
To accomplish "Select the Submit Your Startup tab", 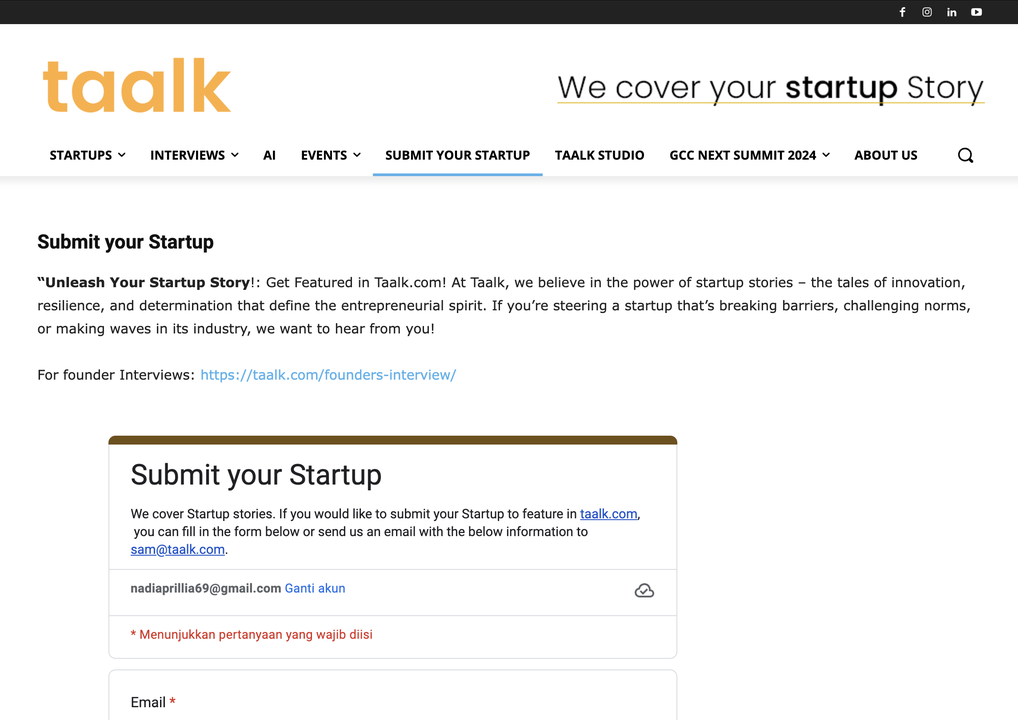I will pyautogui.click(x=457, y=155).
